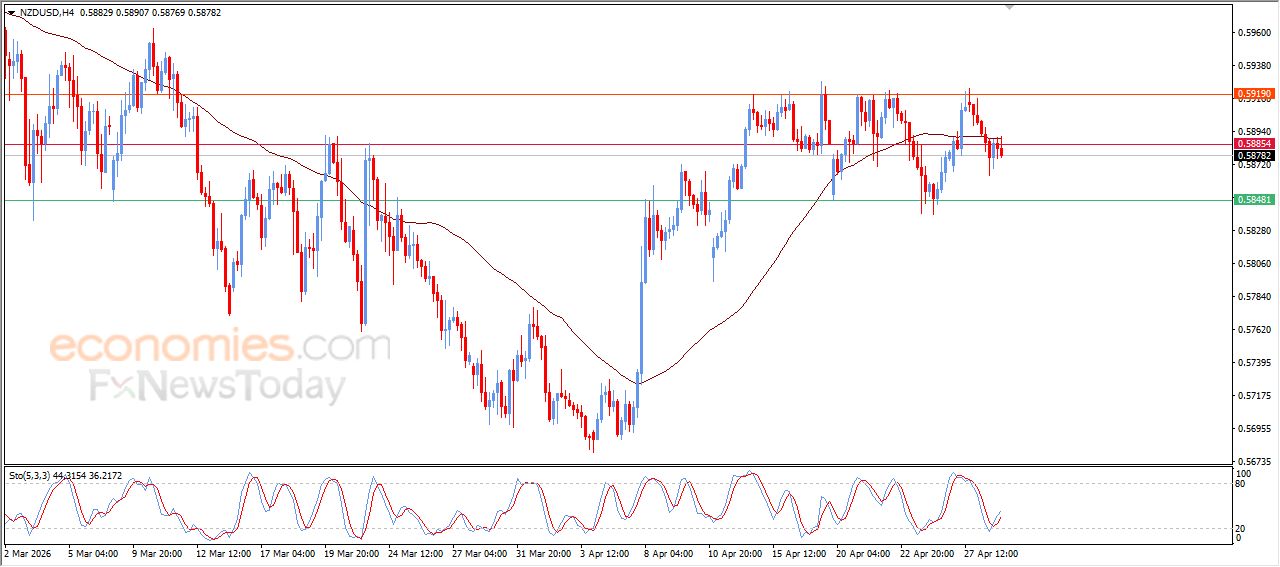The image size is (1280, 567).
Task: Click the 0.59600 price scale label
Action: 1253,32
